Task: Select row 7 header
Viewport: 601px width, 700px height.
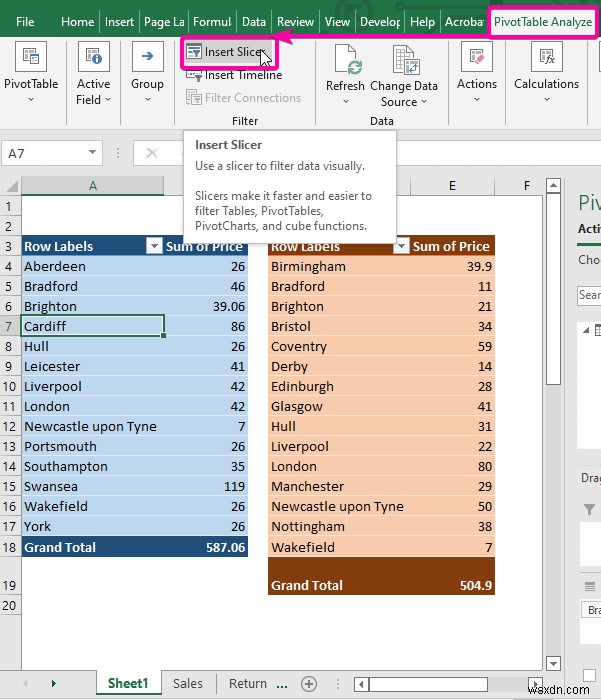Action: click(x=10, y=326)
